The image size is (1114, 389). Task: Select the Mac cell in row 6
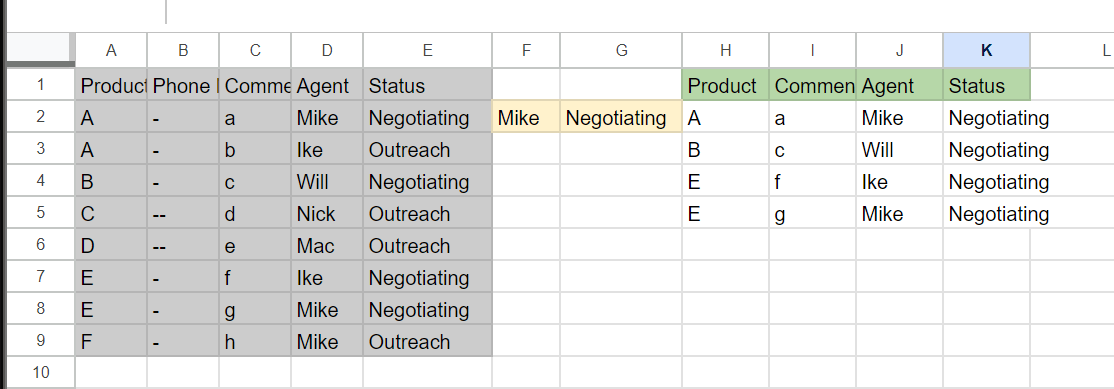[327, 245]
